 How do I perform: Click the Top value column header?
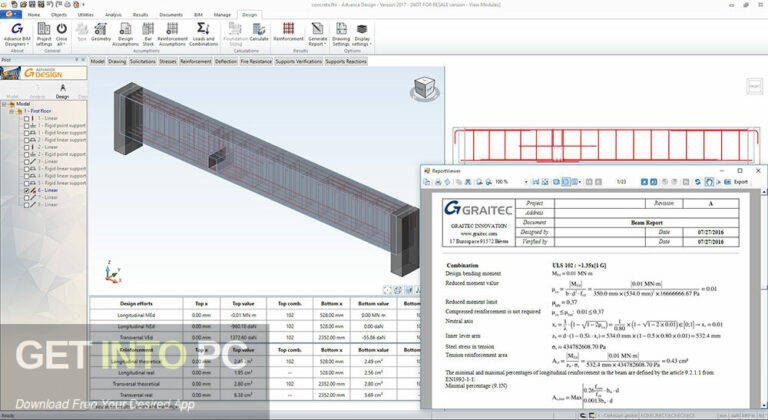pos(243,304)
